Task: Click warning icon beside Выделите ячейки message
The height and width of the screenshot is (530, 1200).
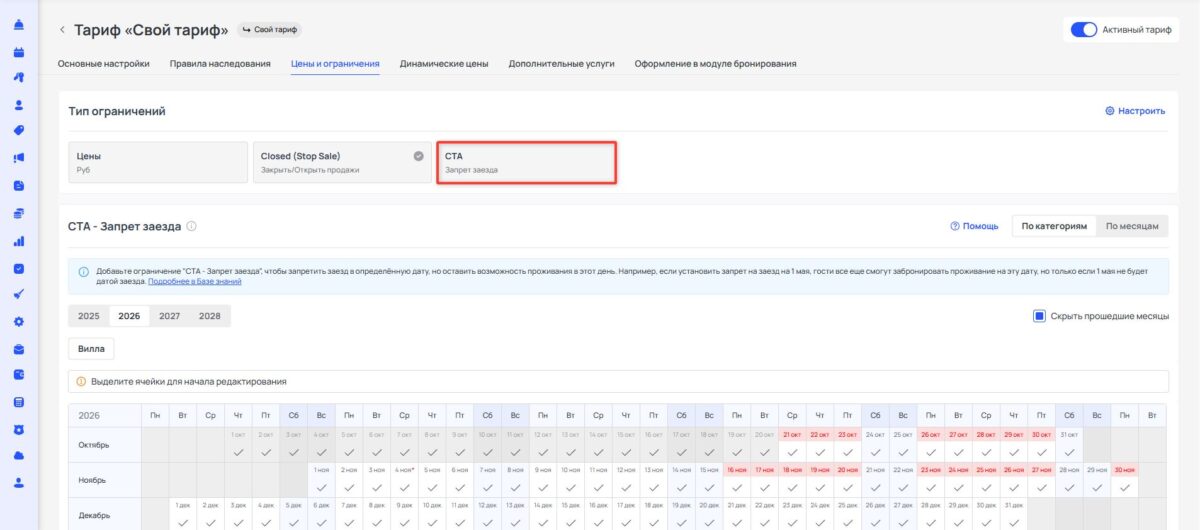Action: pos(81,381)
